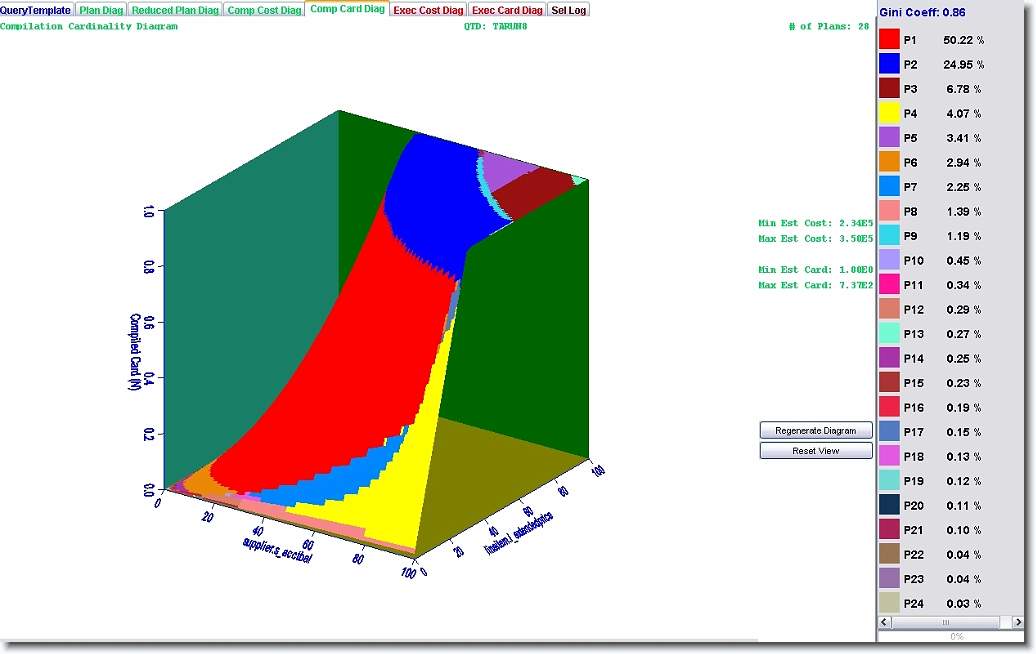Switch to the Plan Diag tab
Screen dimensions: 1036x654
(x=101, y=10)
